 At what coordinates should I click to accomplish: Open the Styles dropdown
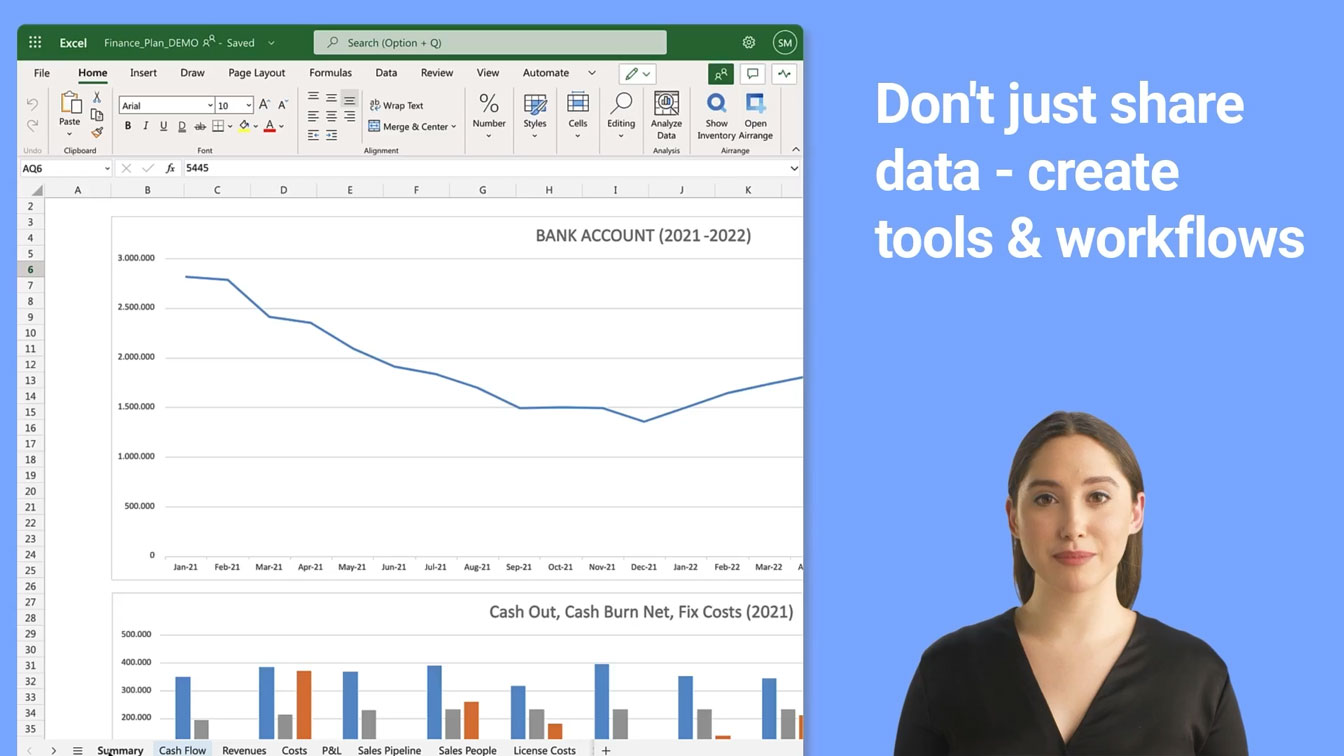point(535,112)
